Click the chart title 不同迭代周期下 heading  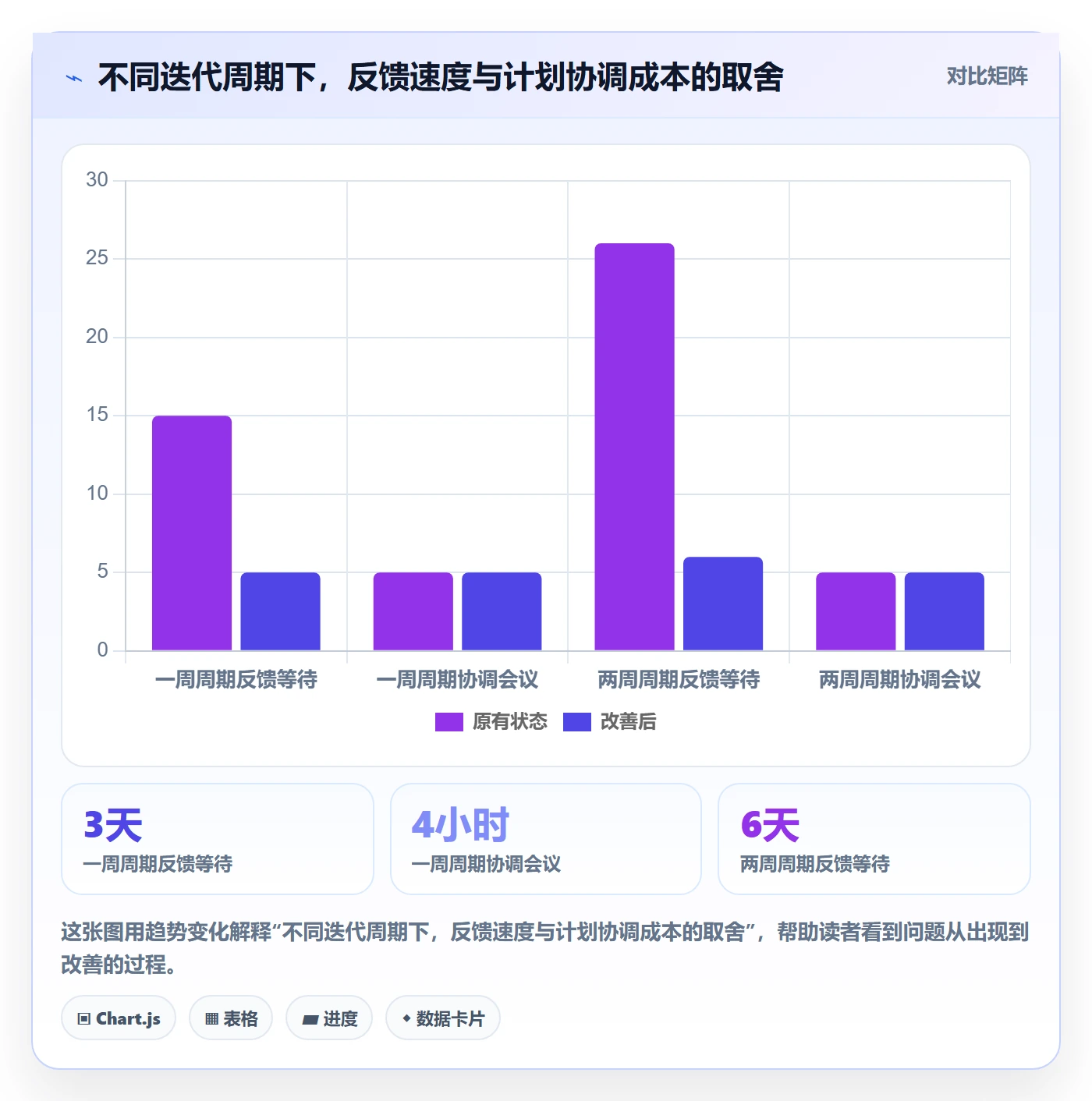441,77
